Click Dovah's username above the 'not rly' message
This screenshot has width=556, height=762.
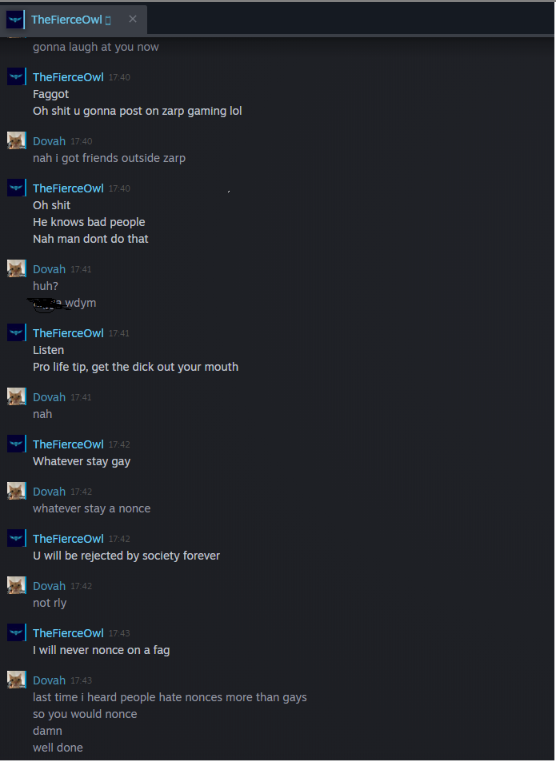(x=49, y=586)
